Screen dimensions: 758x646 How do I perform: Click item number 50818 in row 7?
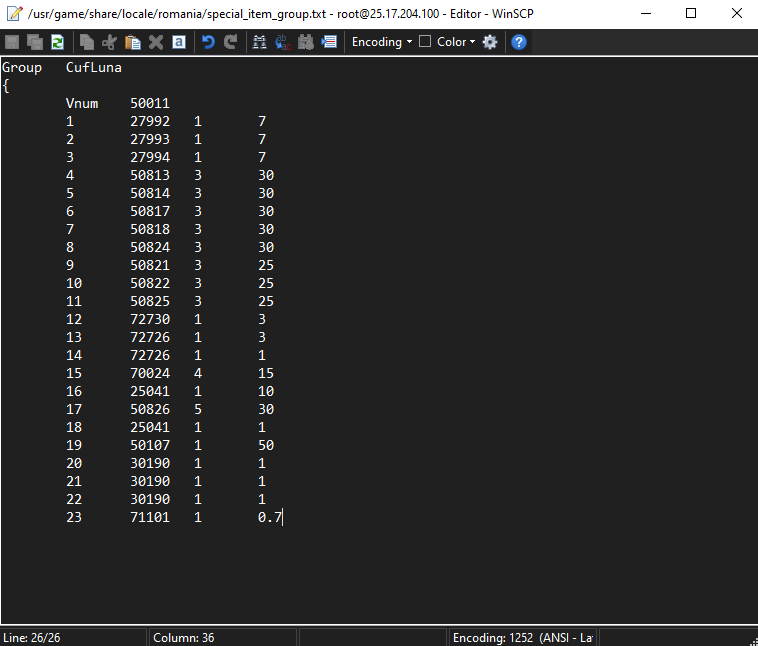(150, 229)
